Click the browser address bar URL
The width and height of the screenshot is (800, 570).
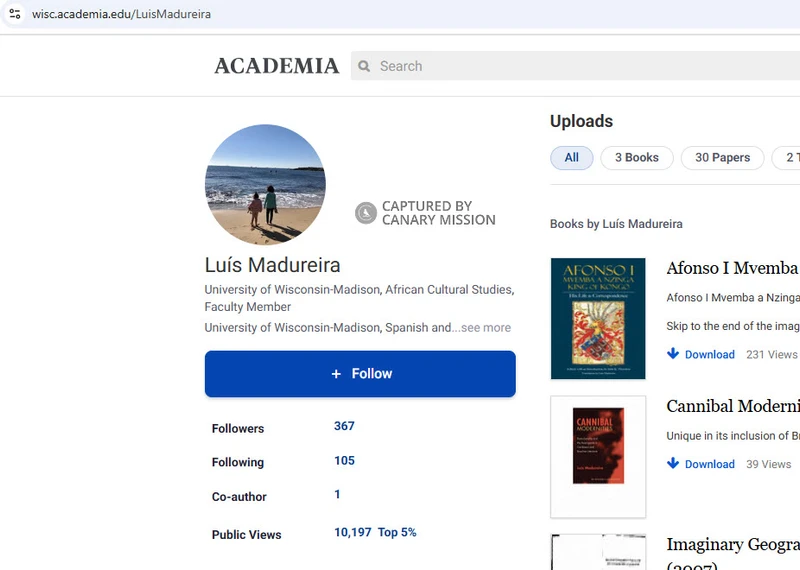(x=121, y=14)
